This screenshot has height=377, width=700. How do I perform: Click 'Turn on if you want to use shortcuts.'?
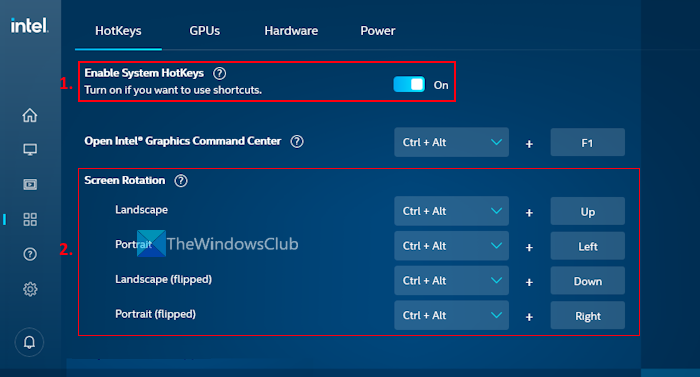pyautogui.click(x=173, y=90)
